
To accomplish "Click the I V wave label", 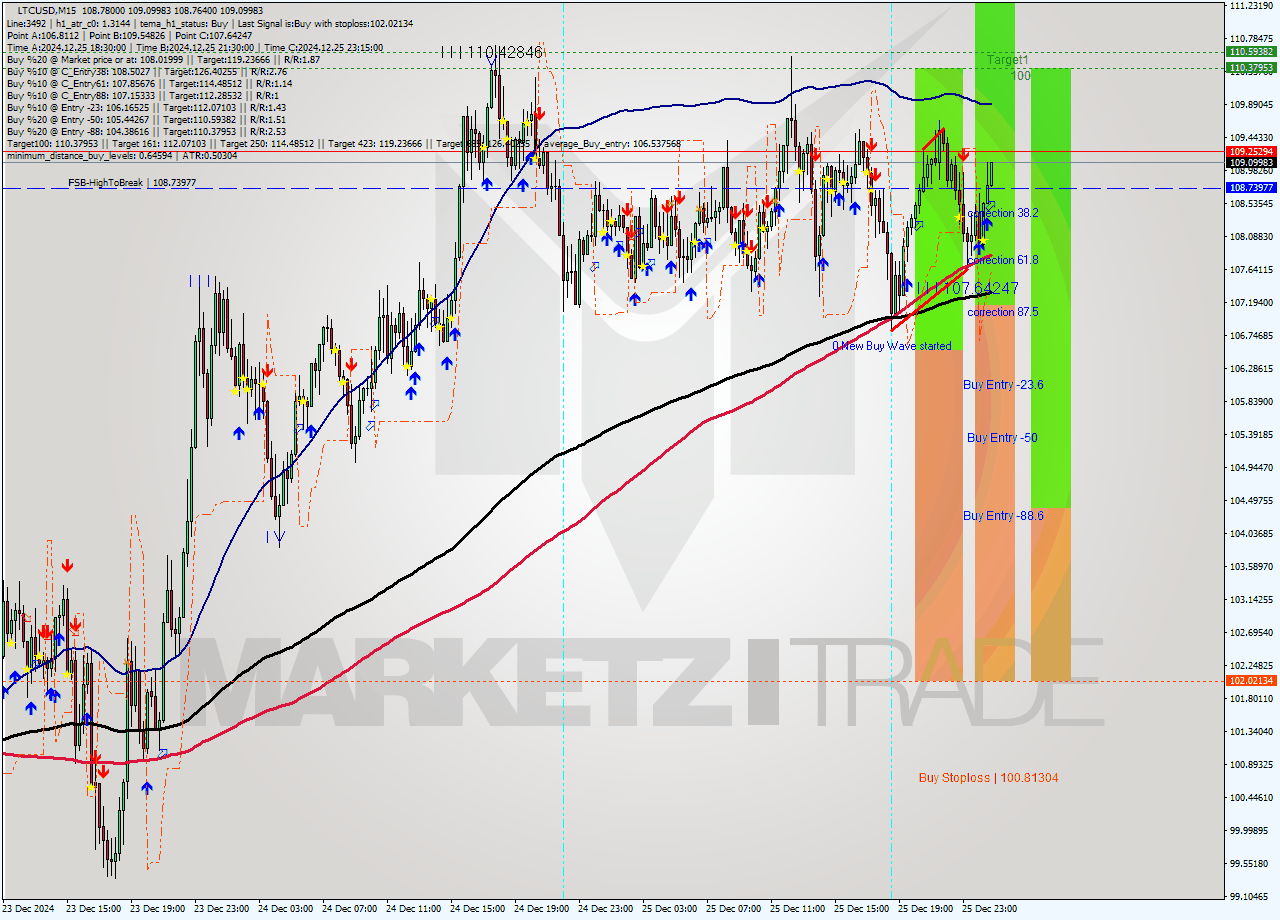I will tap(275, 537).
